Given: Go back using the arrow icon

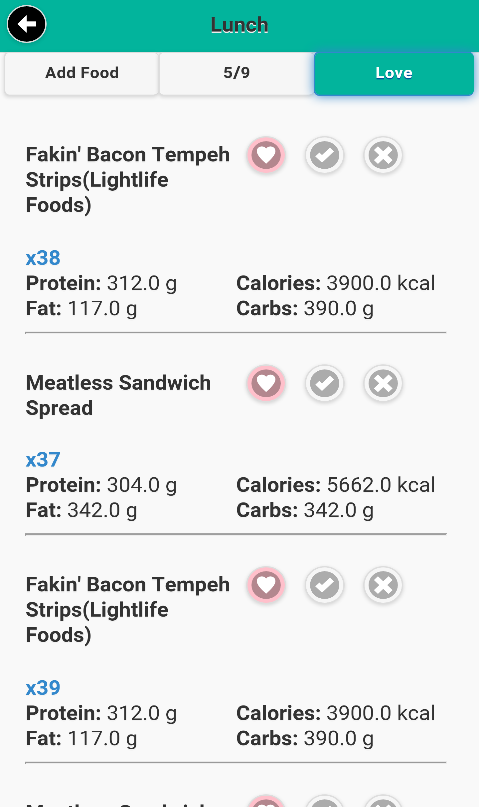Looking at the screenshot, I should pos(26,24).
